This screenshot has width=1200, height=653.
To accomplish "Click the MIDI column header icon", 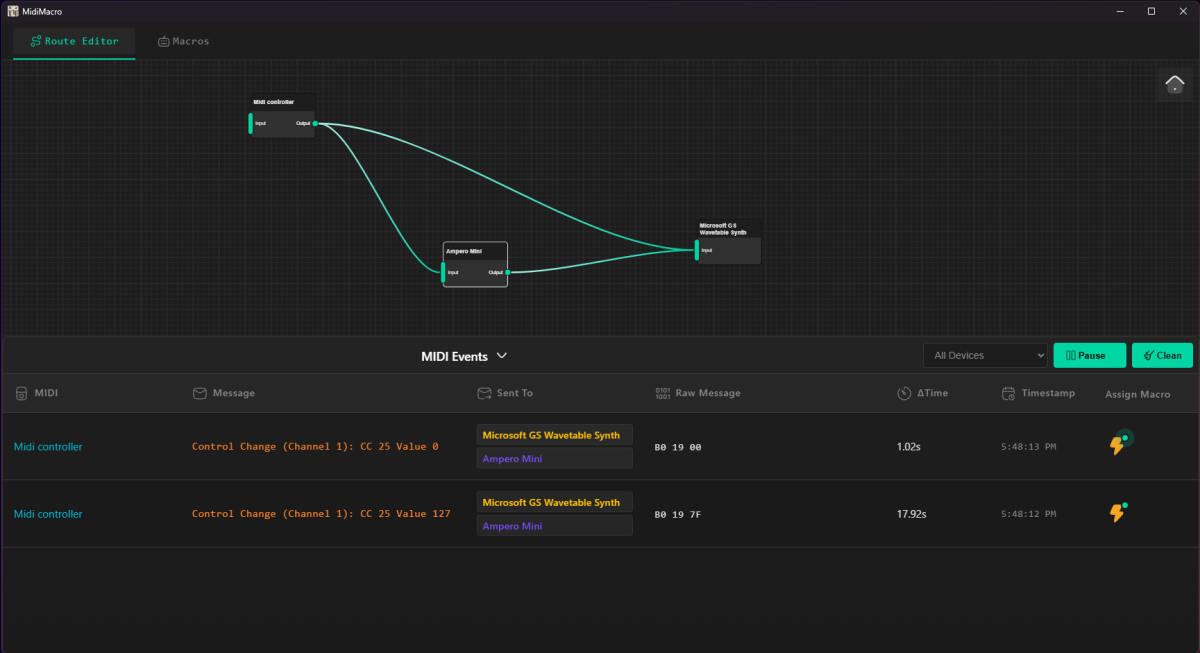I will point(21,393).
